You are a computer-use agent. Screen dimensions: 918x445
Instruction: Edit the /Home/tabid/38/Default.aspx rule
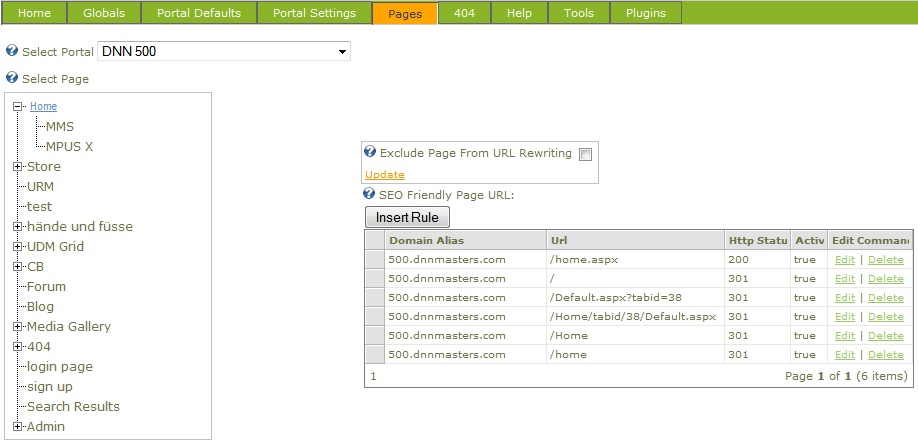[845, 317]
